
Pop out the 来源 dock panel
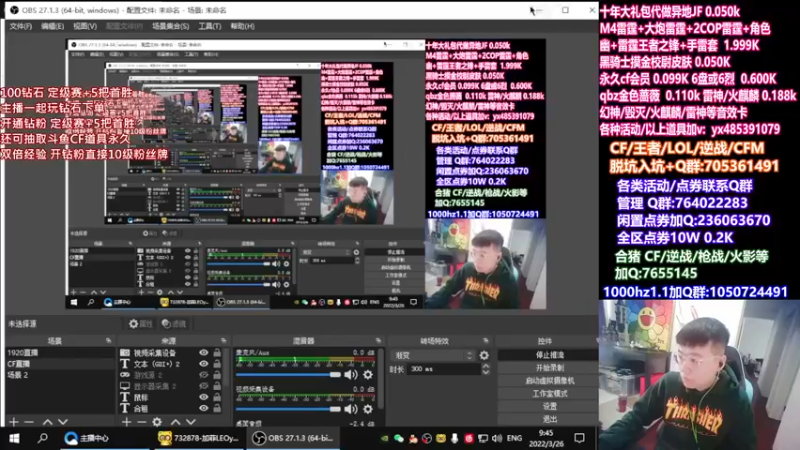click(x=223, y=340)
